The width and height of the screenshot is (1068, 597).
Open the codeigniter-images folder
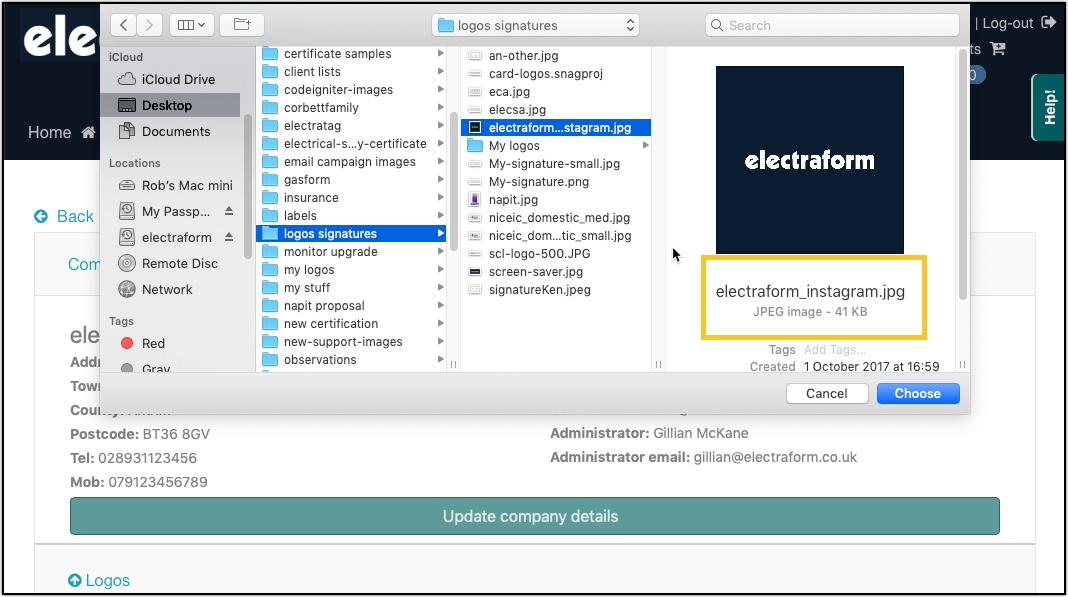click(351, 89)
